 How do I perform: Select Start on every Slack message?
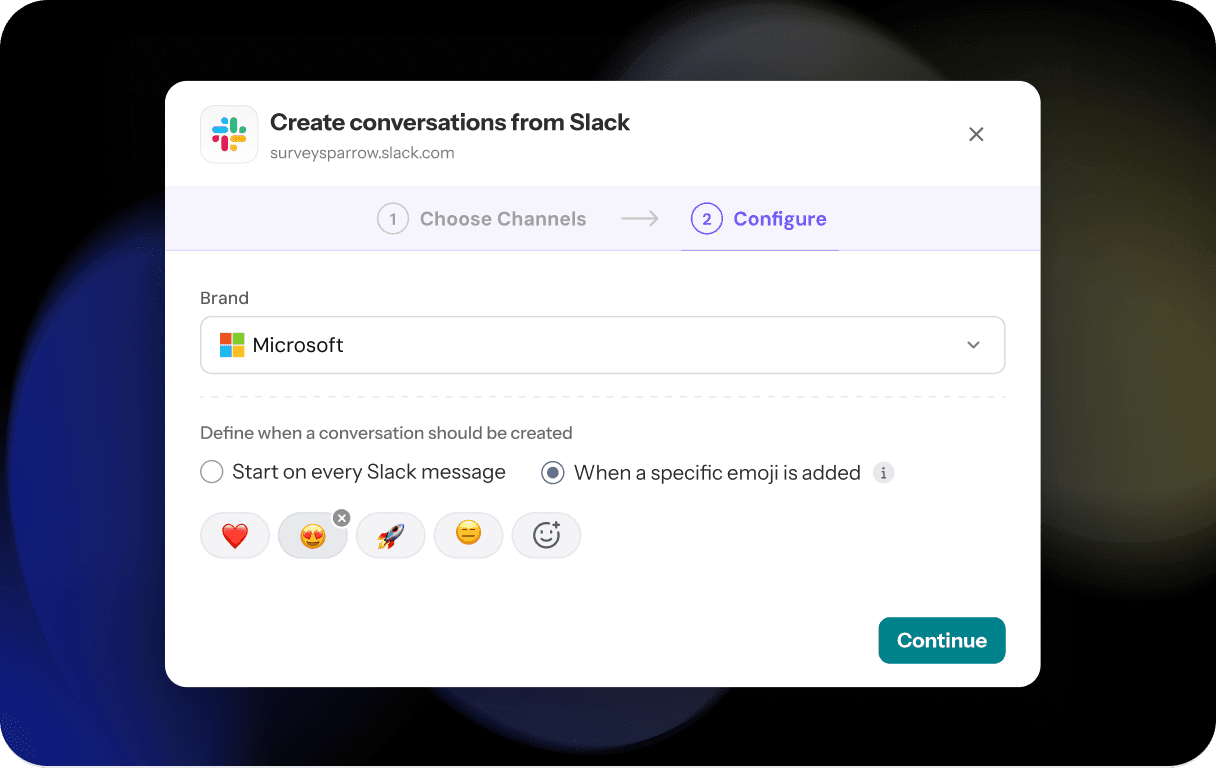pyautogui.click(x=353, y=472)
